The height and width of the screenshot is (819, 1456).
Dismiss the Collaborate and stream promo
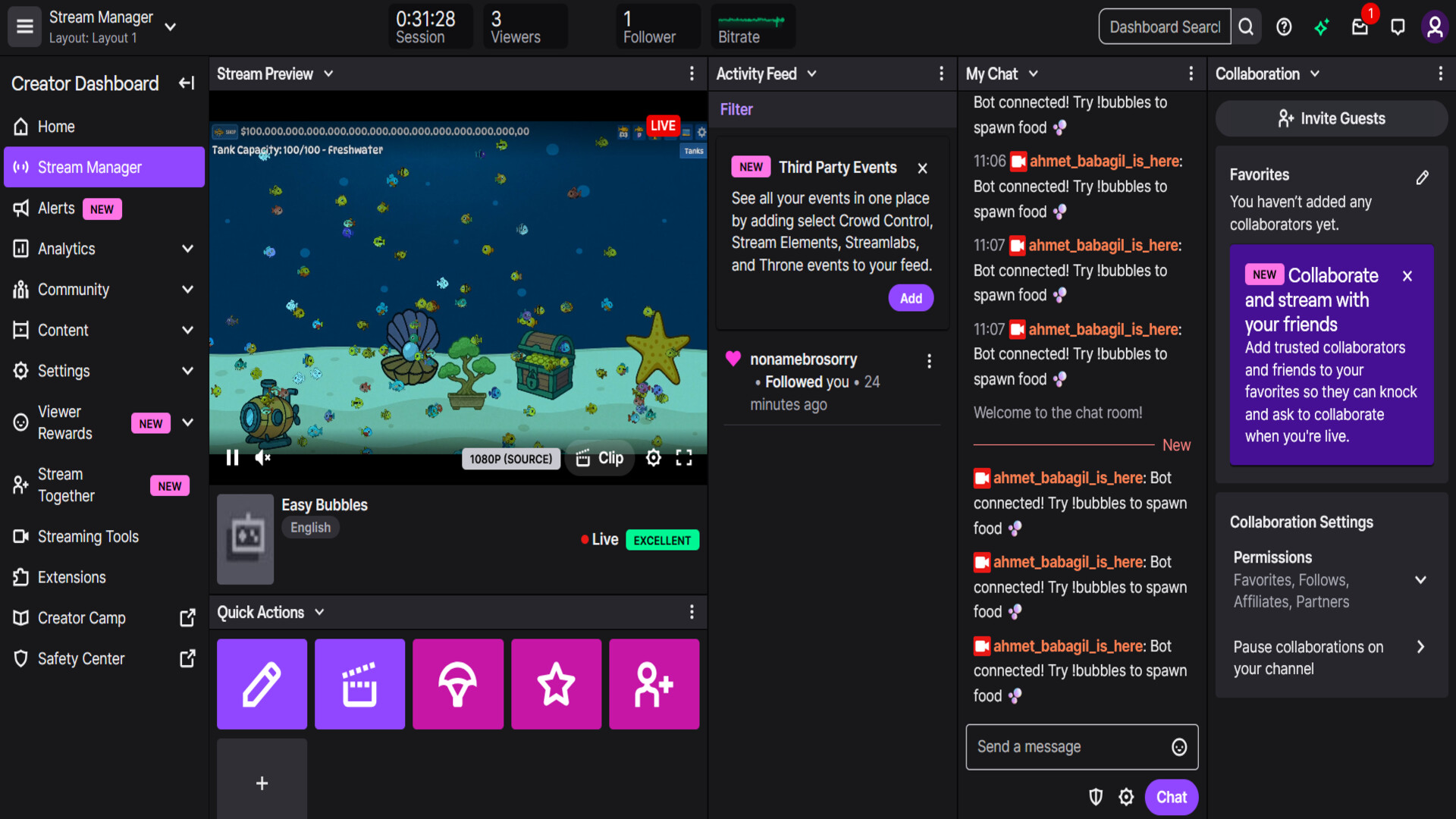(x=1407, y=275)
